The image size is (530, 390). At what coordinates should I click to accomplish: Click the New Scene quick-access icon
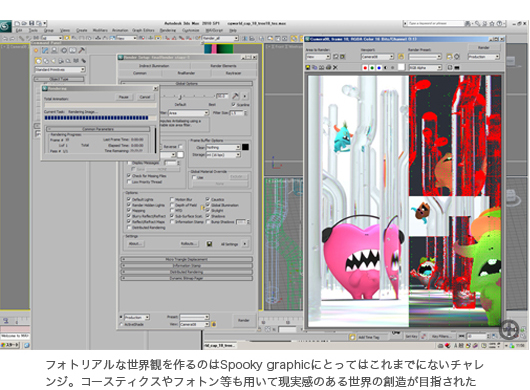[x=17, y=23]
